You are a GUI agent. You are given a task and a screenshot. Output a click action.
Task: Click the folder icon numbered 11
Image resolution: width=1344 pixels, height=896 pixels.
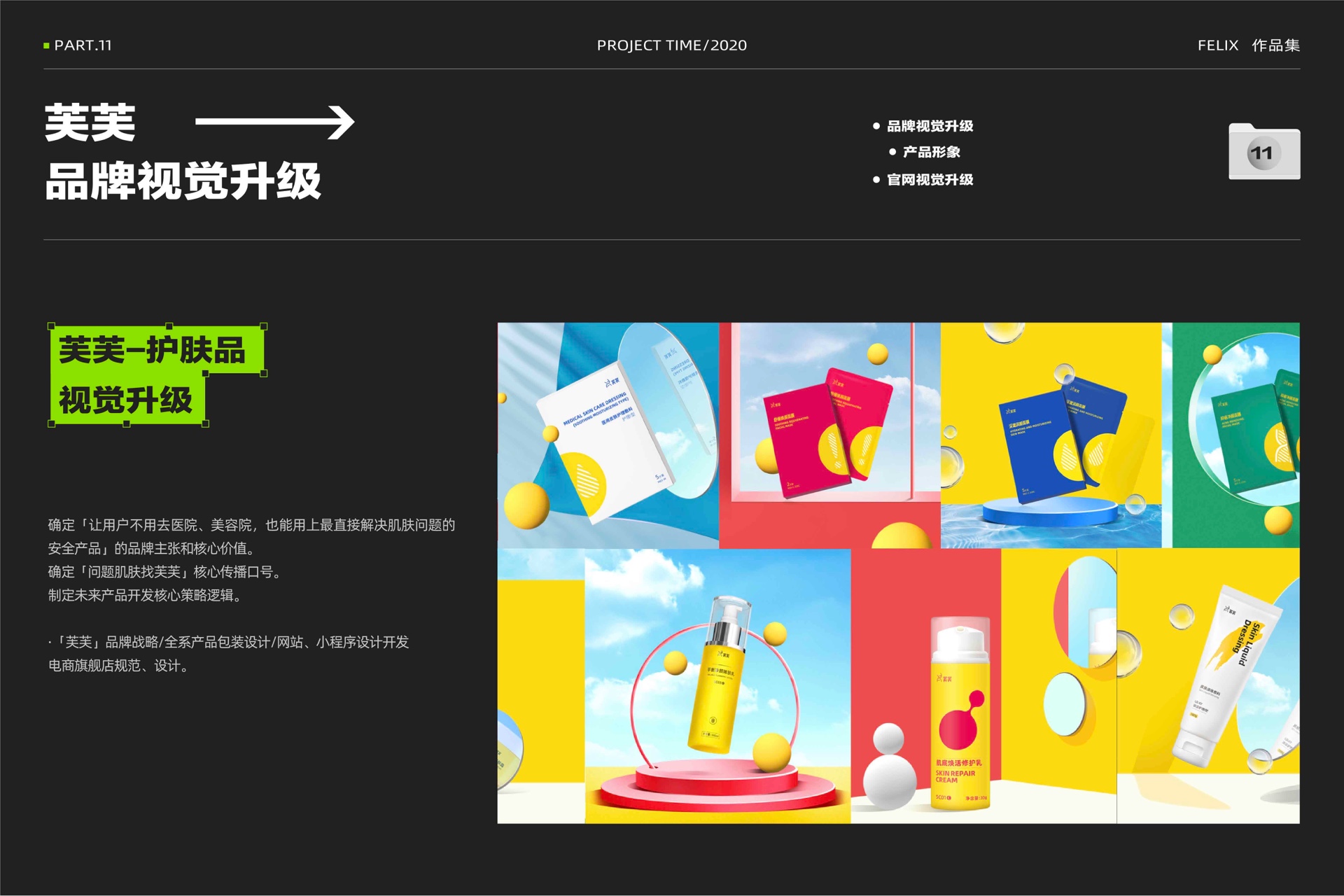pyautogui.click(x=1264, y=151)
